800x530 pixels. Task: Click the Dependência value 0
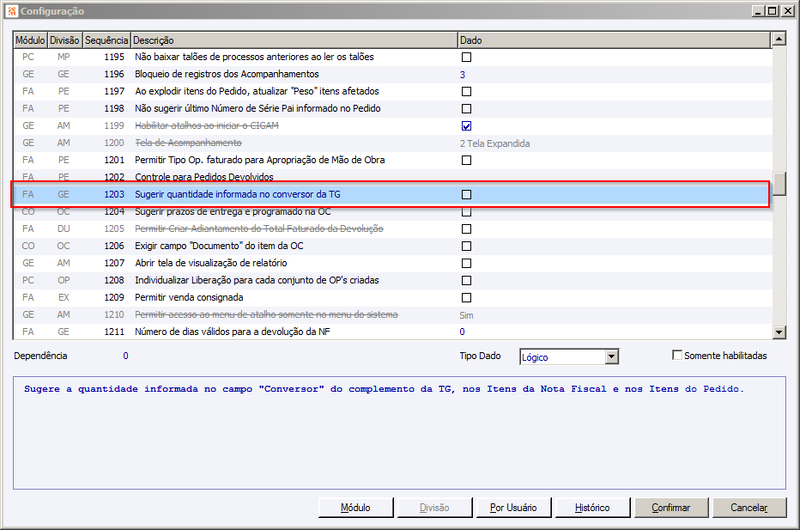[126, 356]
